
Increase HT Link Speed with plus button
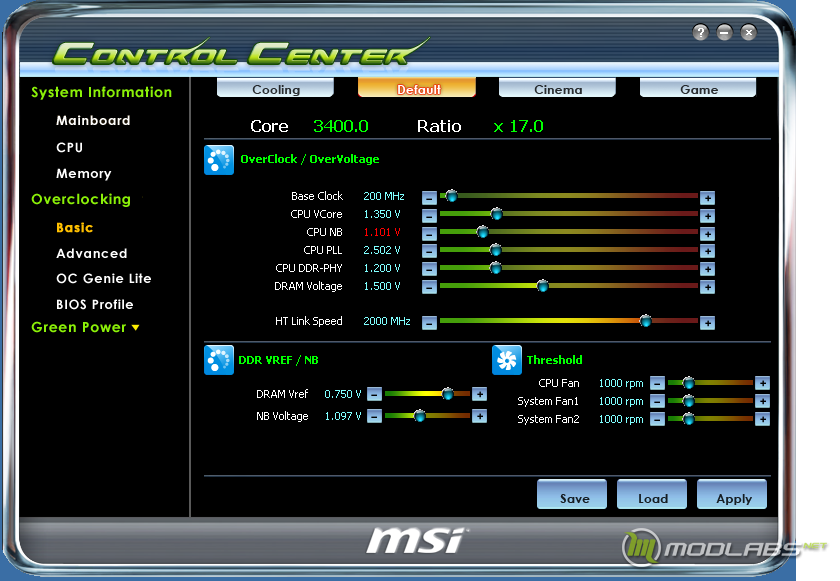click(707, 323)
